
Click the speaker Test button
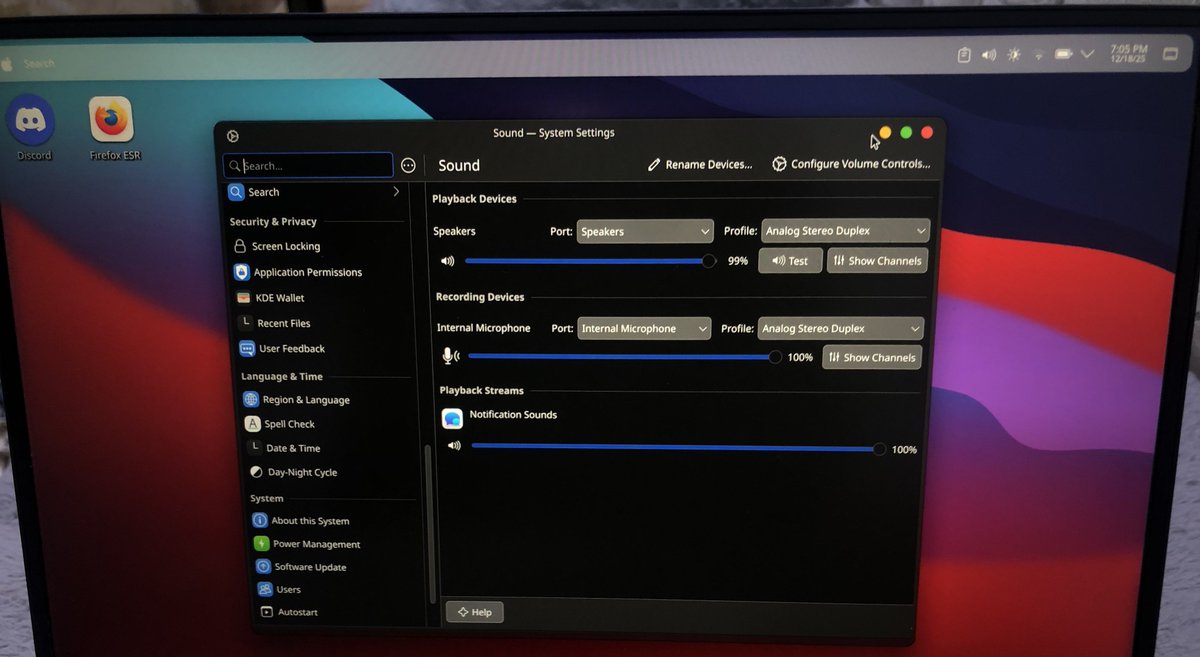click(x=790, y=261)
